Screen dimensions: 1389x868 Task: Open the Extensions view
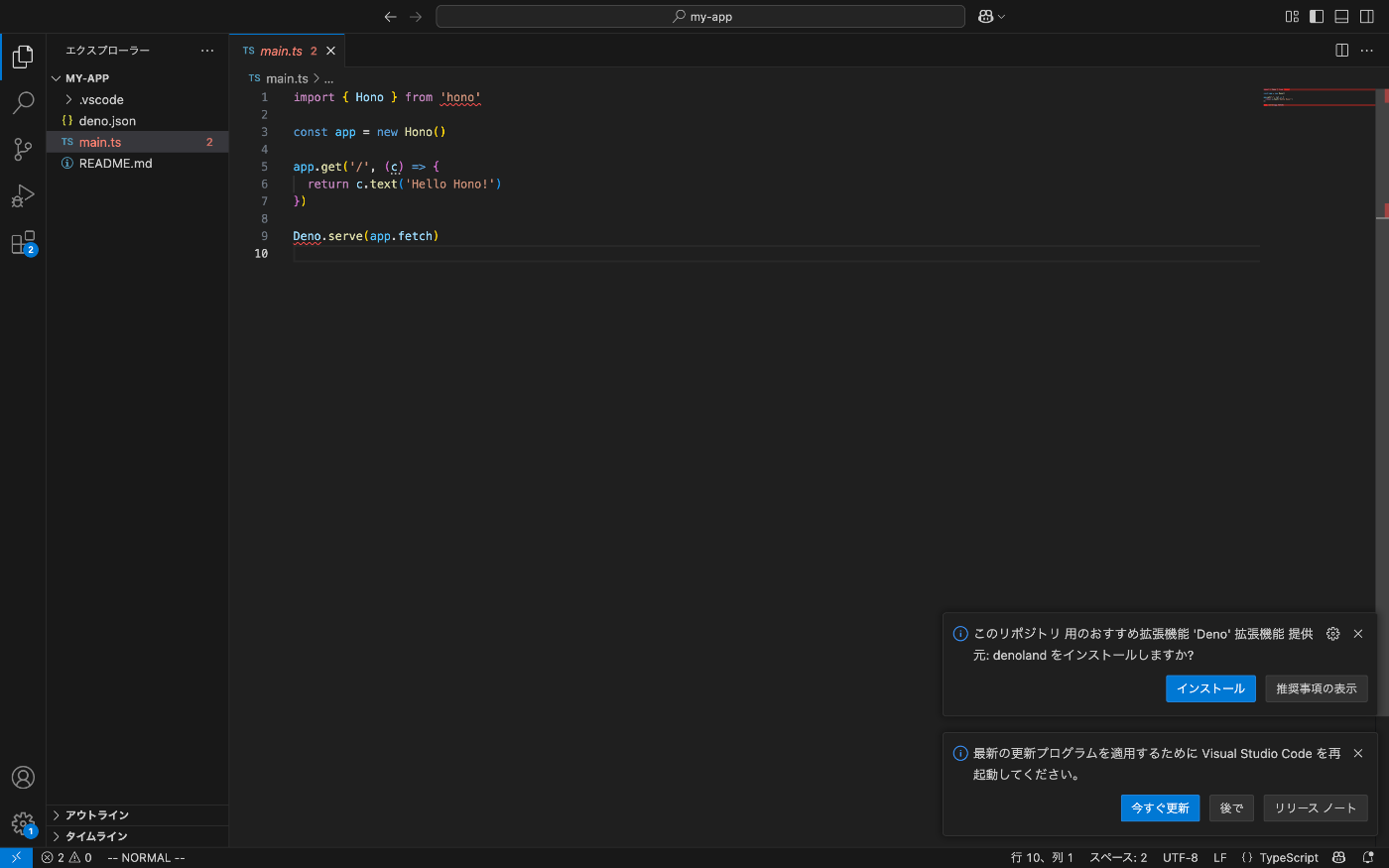point(23,243)
